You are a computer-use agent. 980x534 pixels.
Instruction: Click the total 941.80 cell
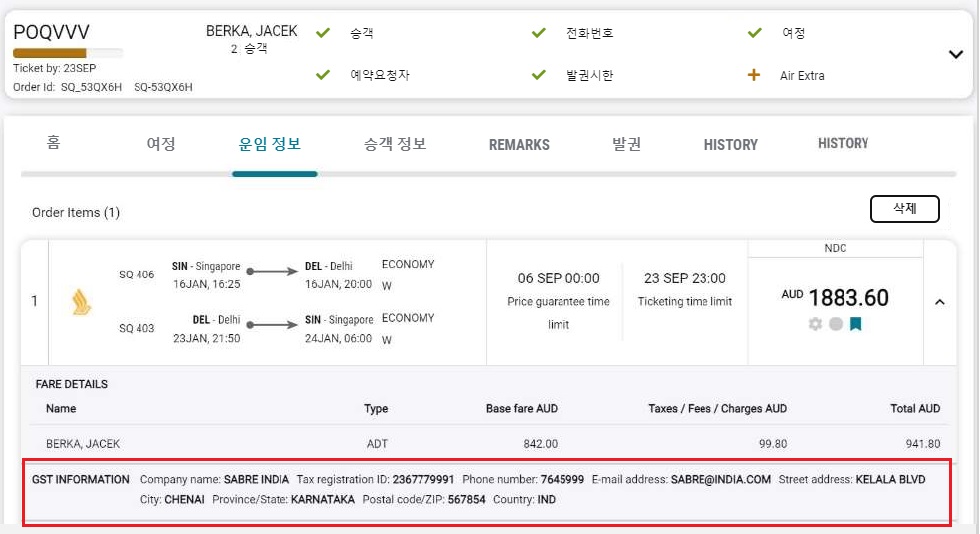(x=922, y=444)
